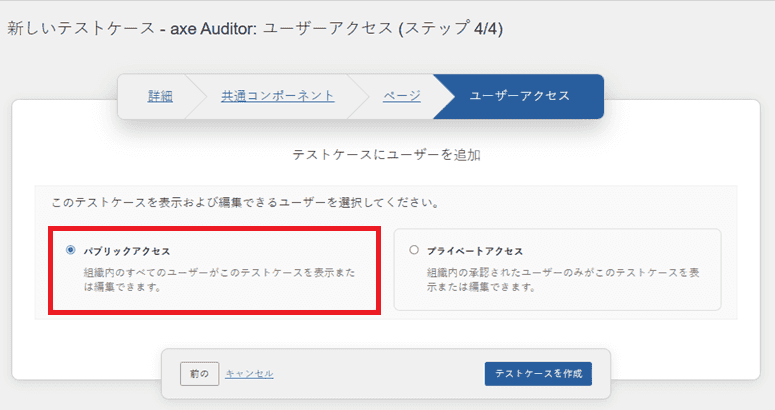The width and height of the screenshot is (775, 410).
Task: Click the chevron arrow after 共通コンポーネント
Action: 353,96
